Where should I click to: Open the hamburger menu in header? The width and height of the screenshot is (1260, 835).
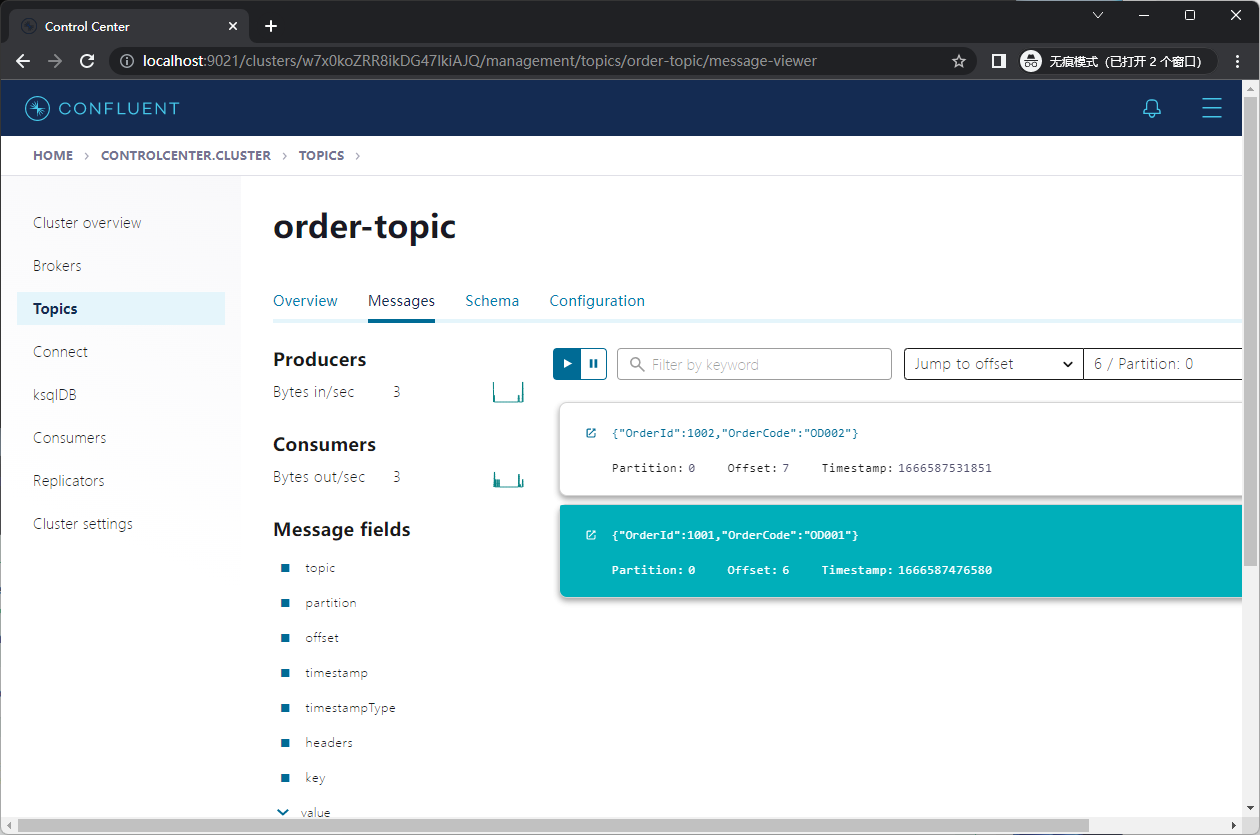click(1212, 109)
